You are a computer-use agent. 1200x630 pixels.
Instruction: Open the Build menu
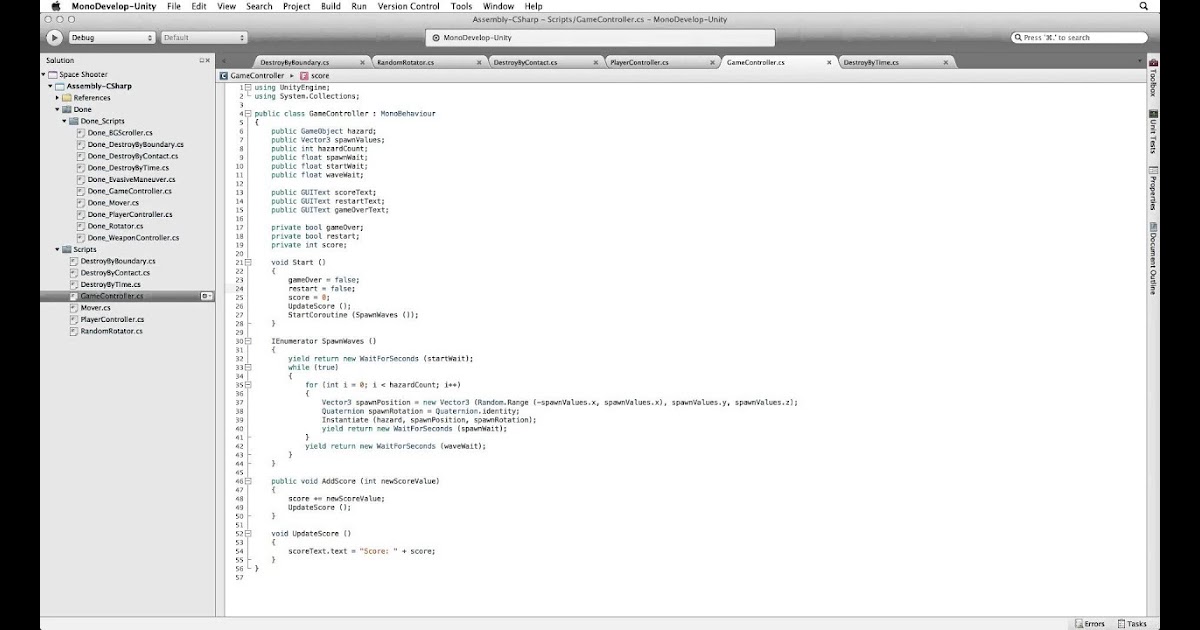tap(331, 6)
